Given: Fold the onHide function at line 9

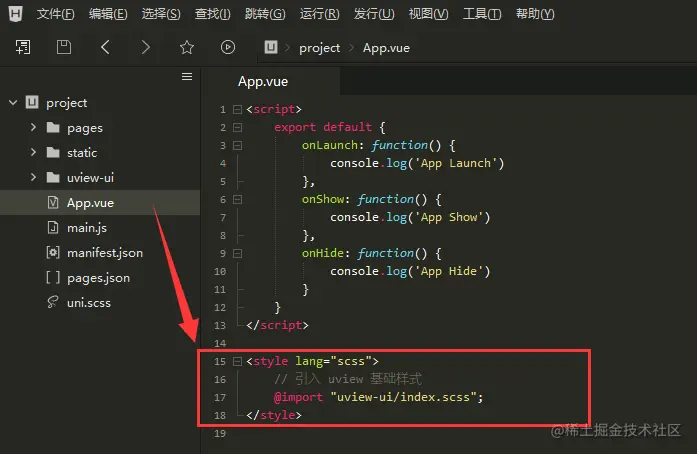Looking at the screenshot, I should pyautogui.click(x=237, y=253).
